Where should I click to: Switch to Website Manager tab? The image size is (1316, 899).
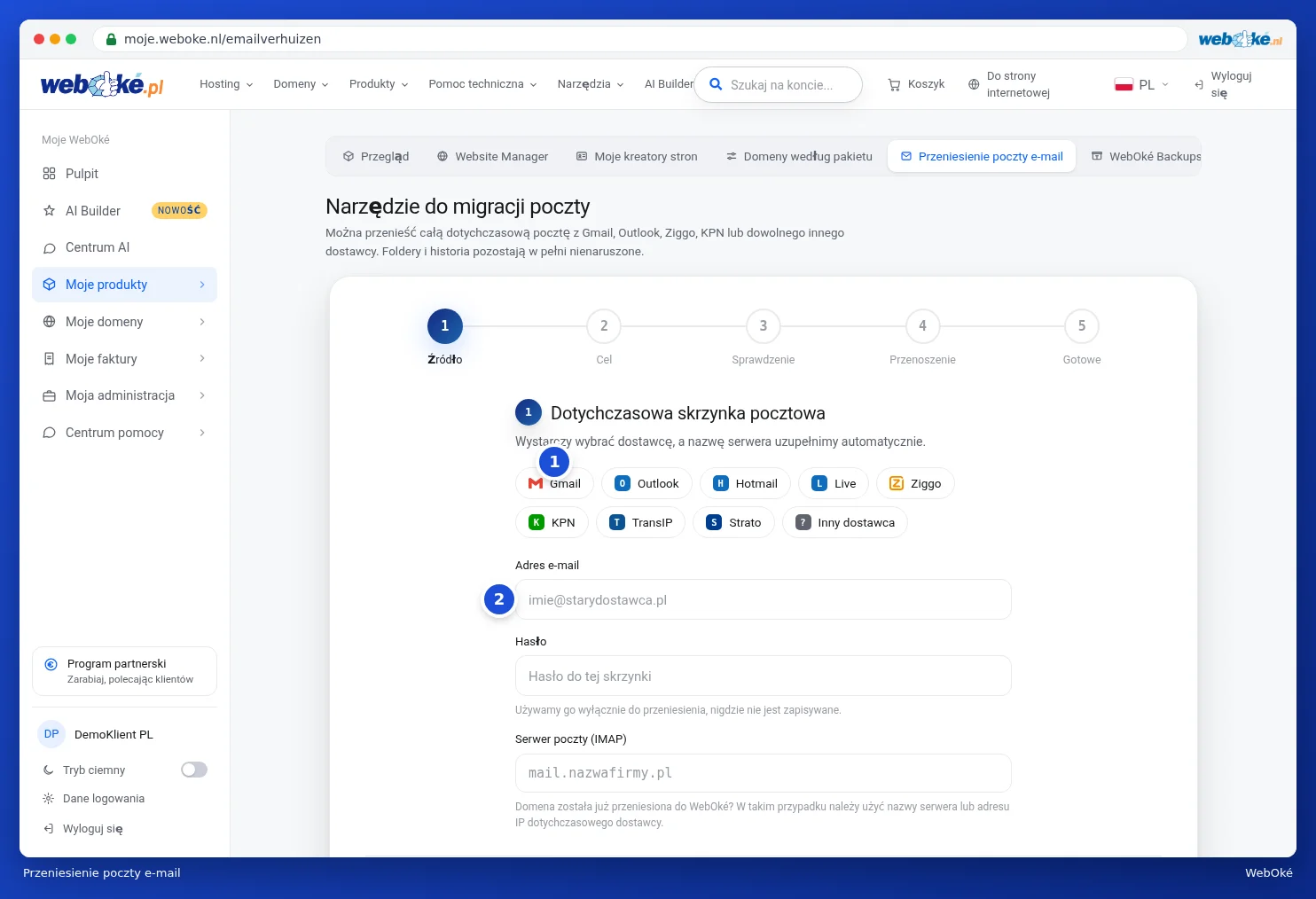click(x=492, y=156)
